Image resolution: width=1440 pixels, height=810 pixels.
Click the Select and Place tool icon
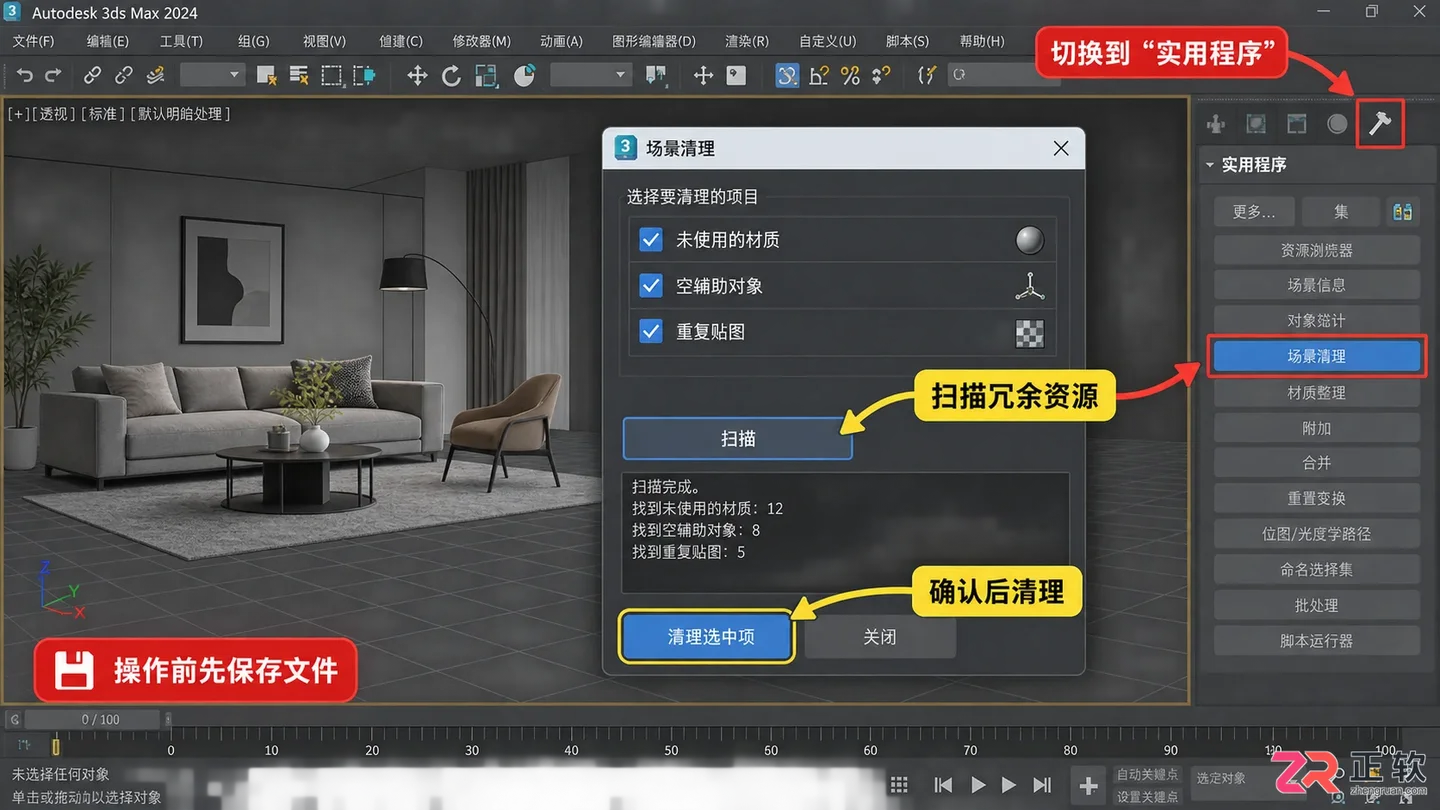524,75
